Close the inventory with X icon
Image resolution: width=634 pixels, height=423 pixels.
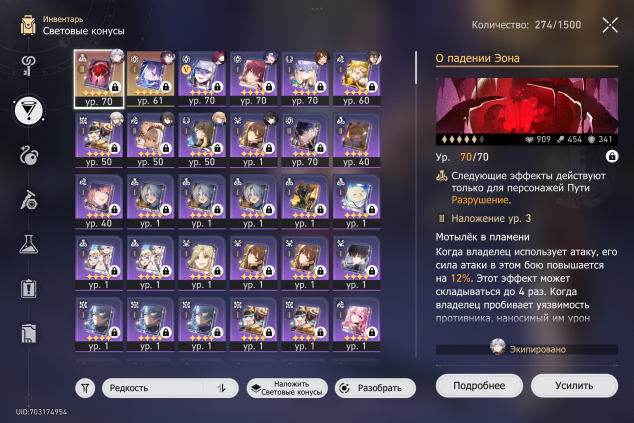tap(610, 25)
